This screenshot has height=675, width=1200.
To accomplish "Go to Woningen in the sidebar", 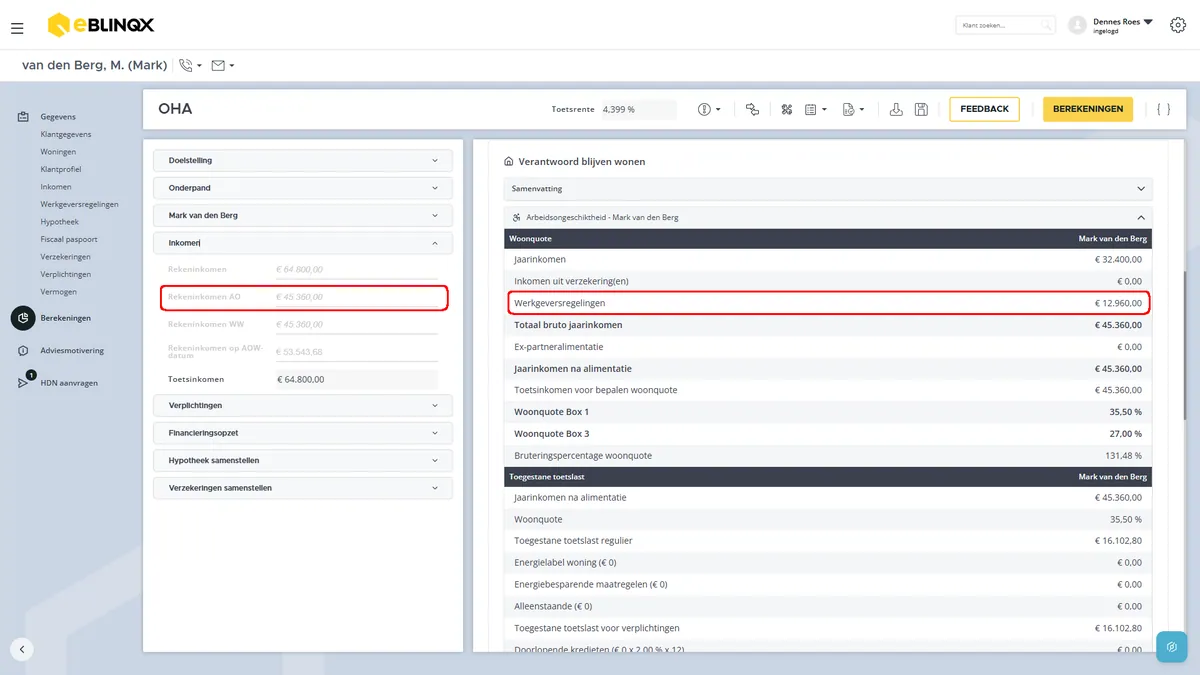I will (x=58, y=152).
